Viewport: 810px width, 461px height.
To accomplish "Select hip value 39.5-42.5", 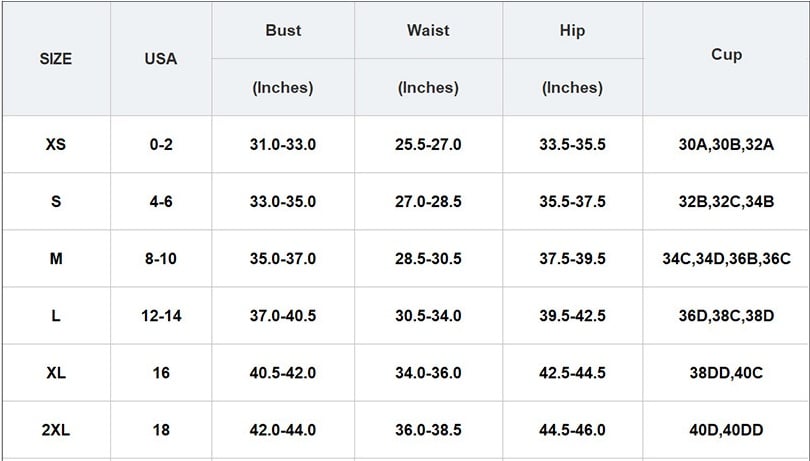I will coord(572,316).
